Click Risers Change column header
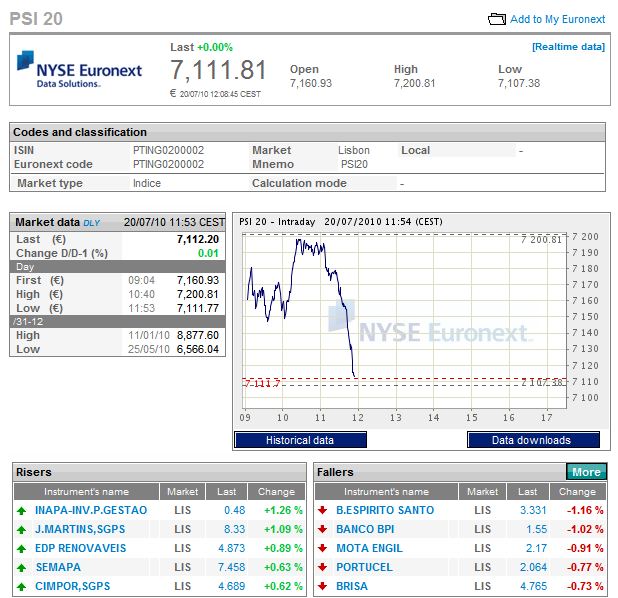Image resolution: width=618 pixels, height=598 pixels. [276, 492]
